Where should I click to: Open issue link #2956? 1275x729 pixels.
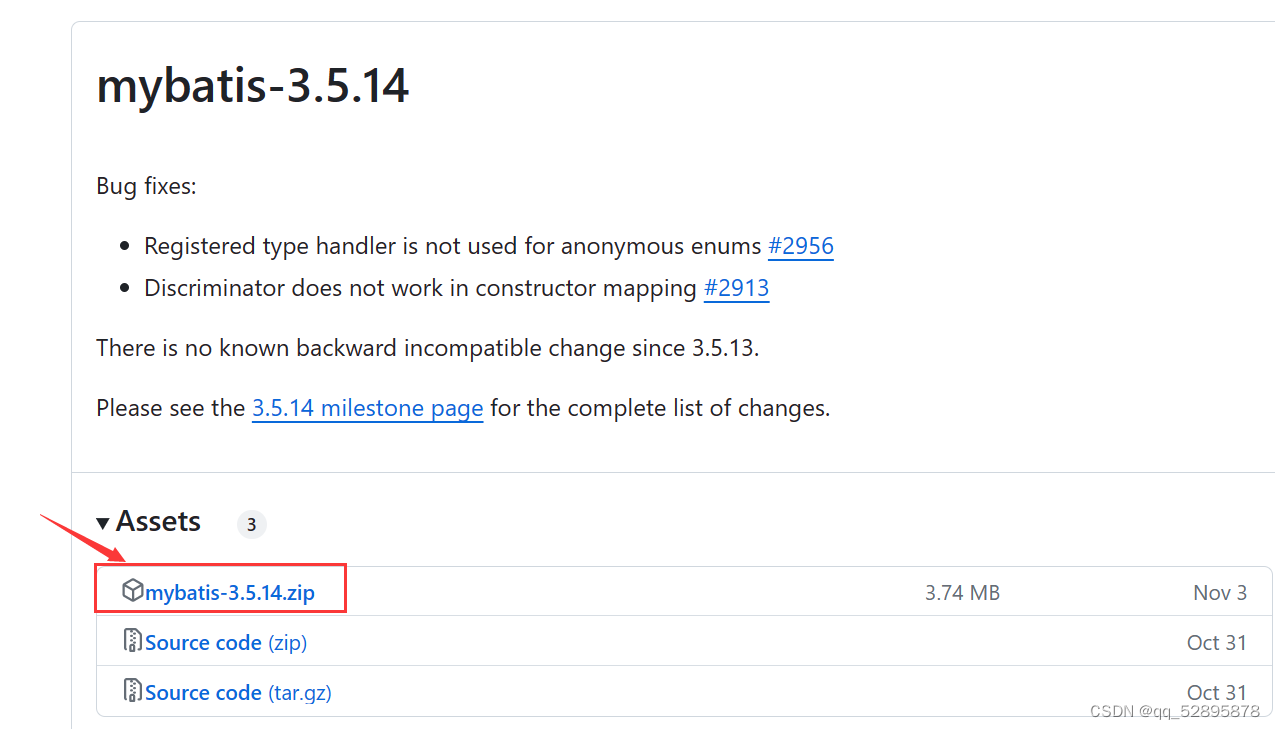click(x=800, y=246)
